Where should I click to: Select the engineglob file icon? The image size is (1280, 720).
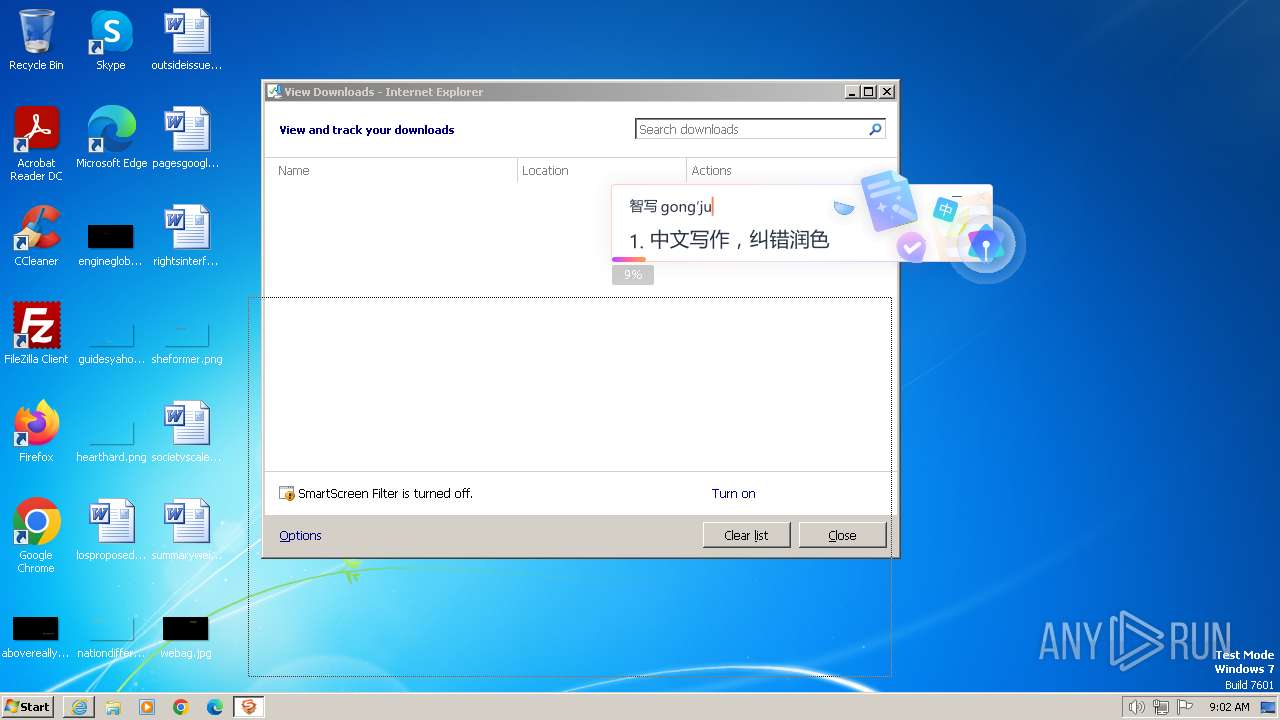tap(111, 245)
